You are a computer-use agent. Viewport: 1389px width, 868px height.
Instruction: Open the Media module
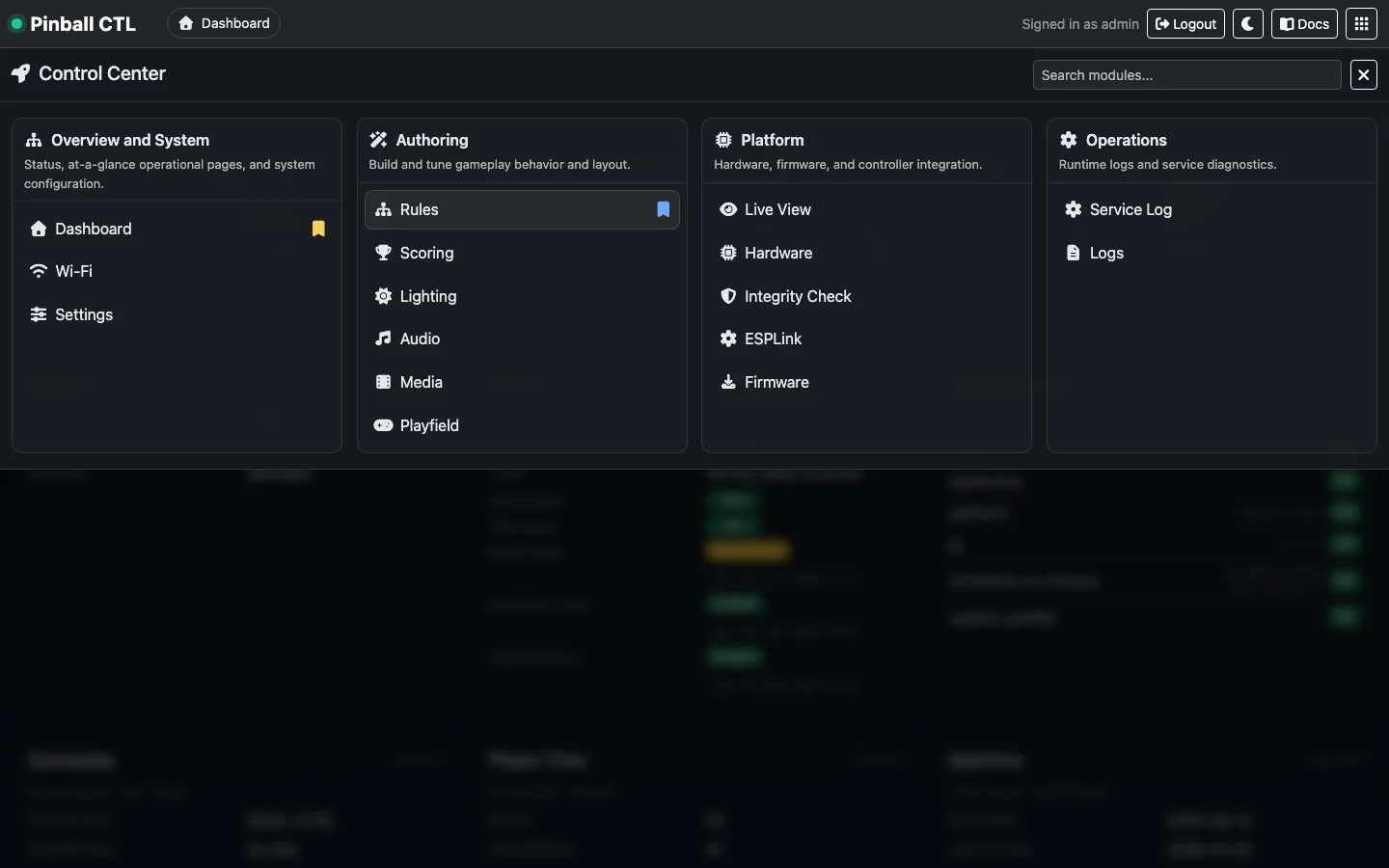[x=421, y=382]
